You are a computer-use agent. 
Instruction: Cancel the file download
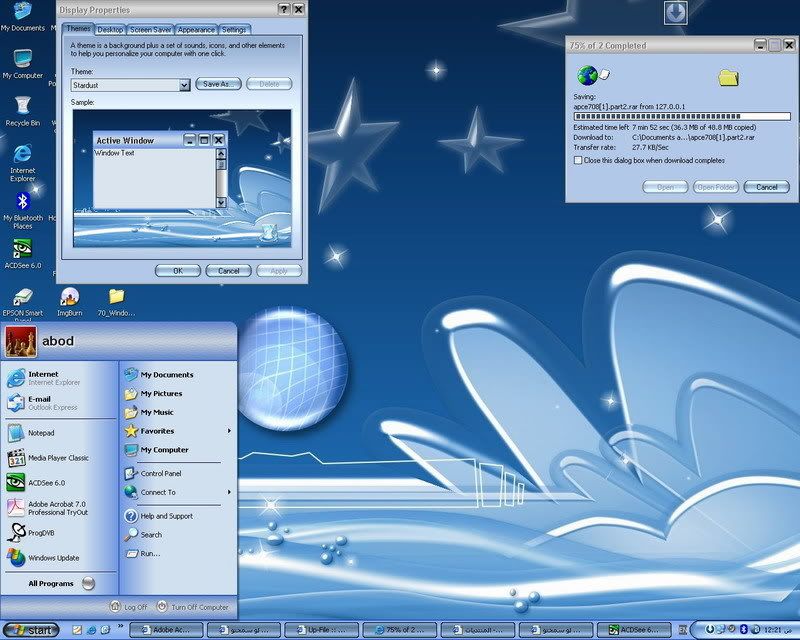767,187
